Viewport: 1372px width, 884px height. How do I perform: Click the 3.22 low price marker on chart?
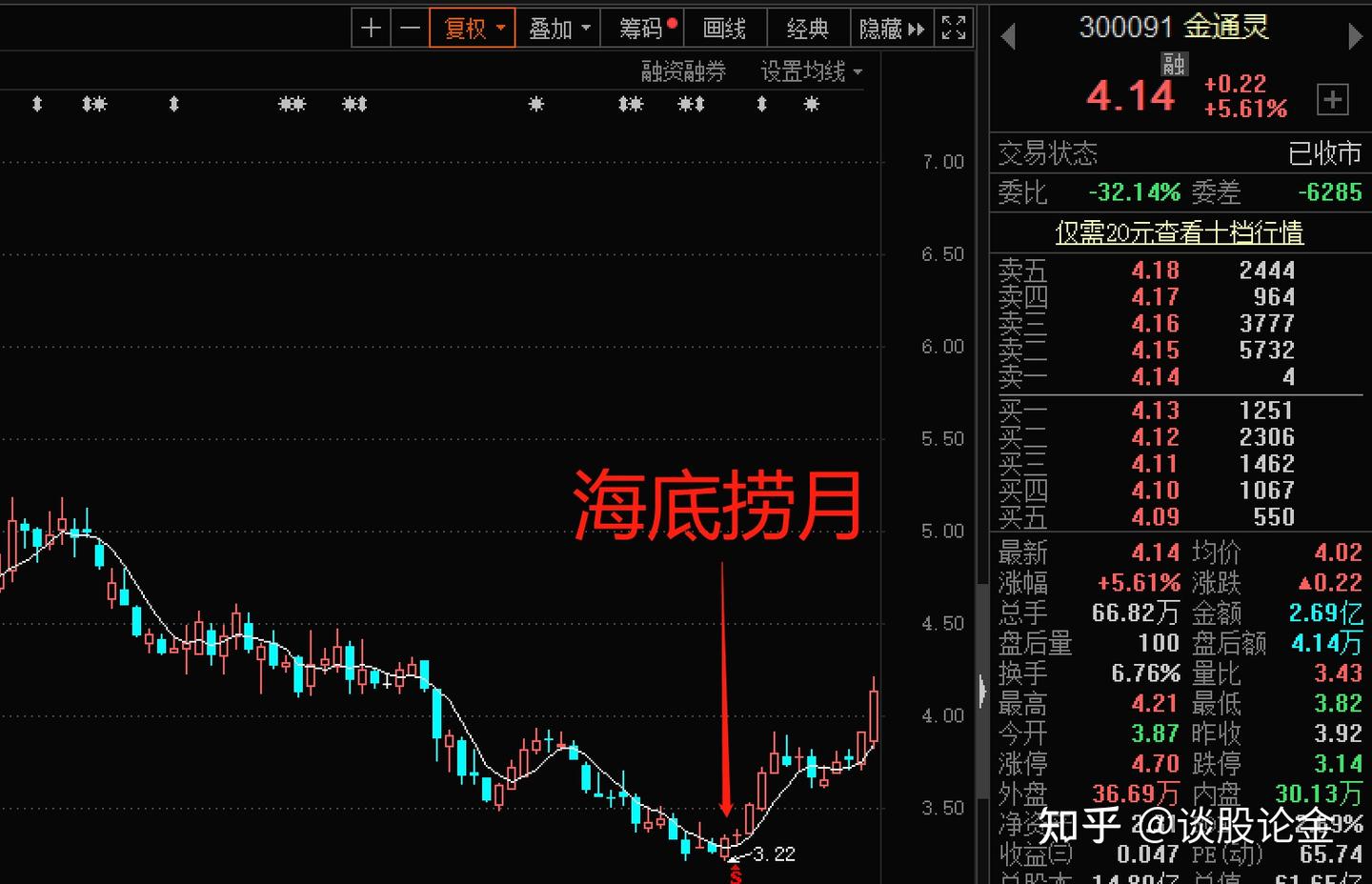[772, 854]
